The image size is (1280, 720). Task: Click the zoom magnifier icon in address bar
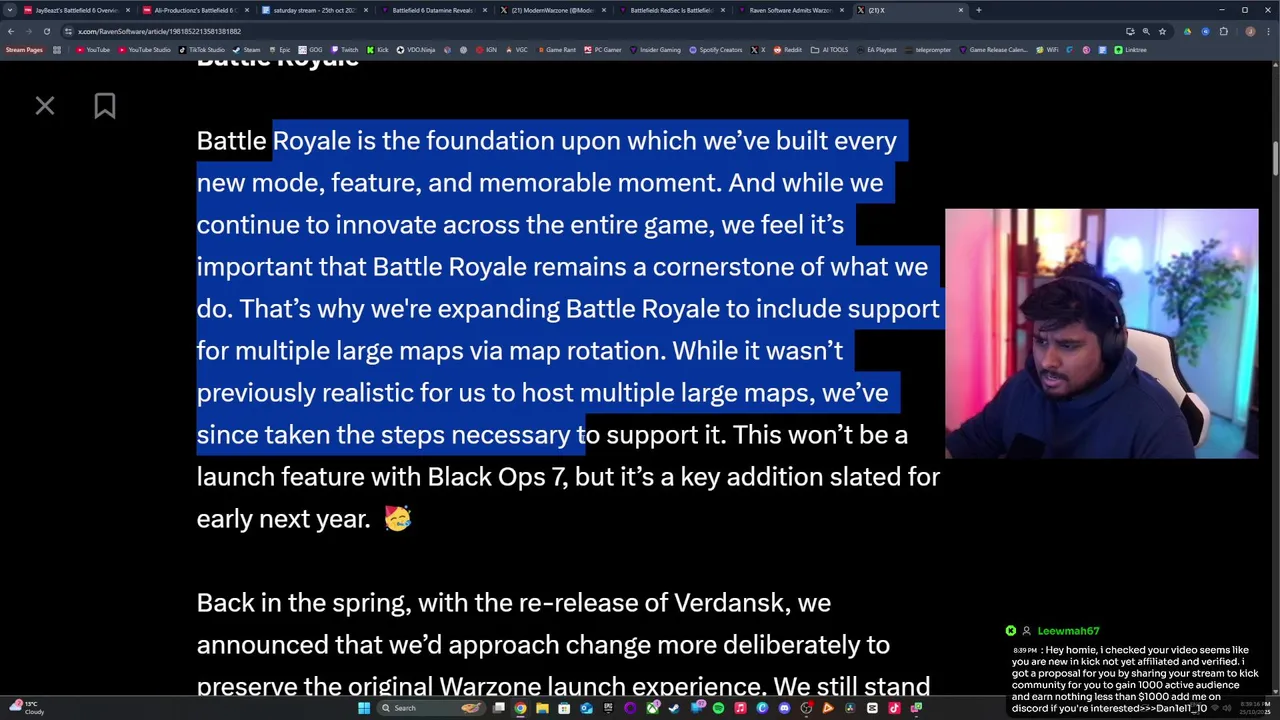[1146, 31]
